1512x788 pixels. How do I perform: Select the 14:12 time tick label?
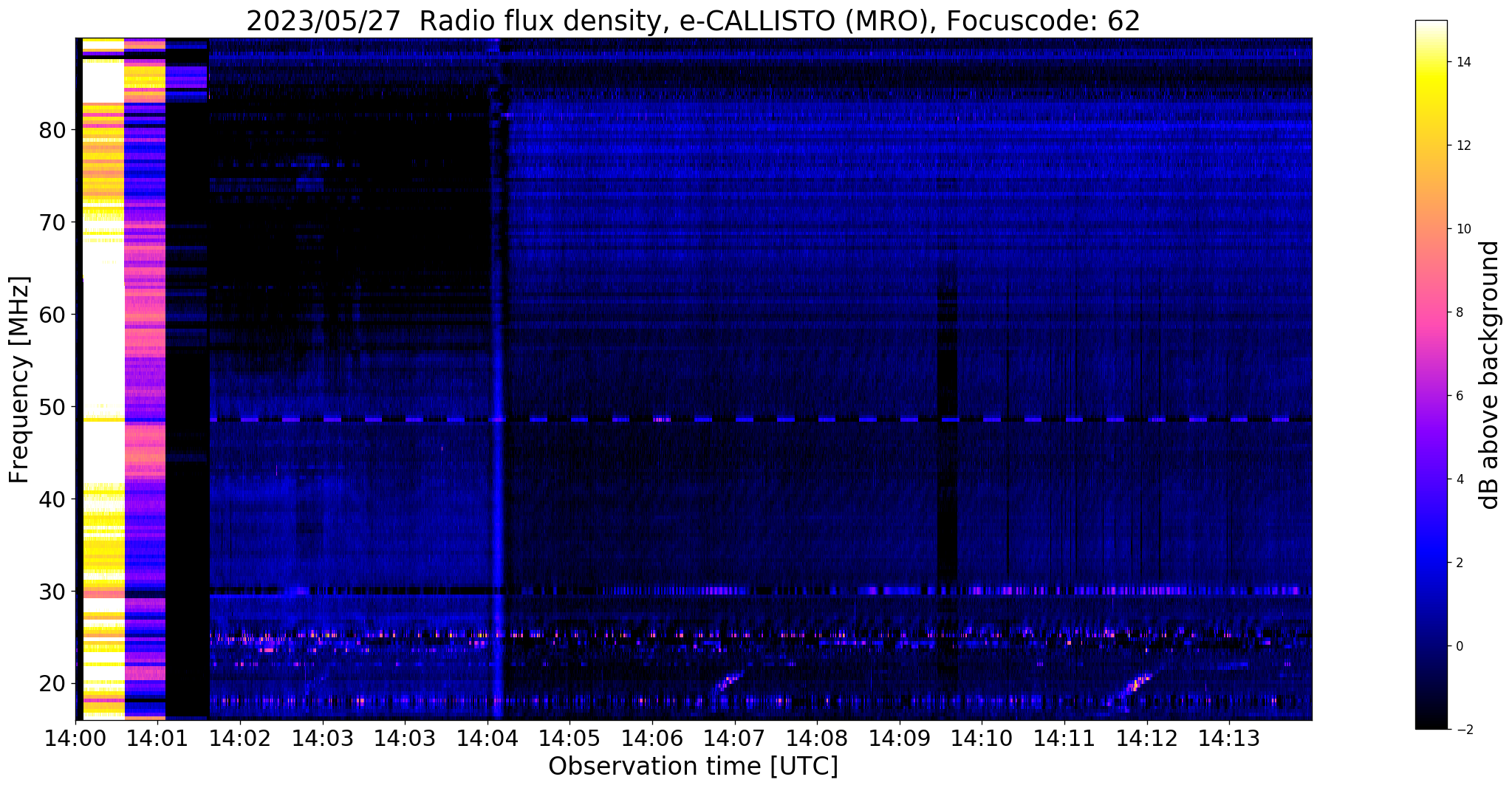point(1146,738)
